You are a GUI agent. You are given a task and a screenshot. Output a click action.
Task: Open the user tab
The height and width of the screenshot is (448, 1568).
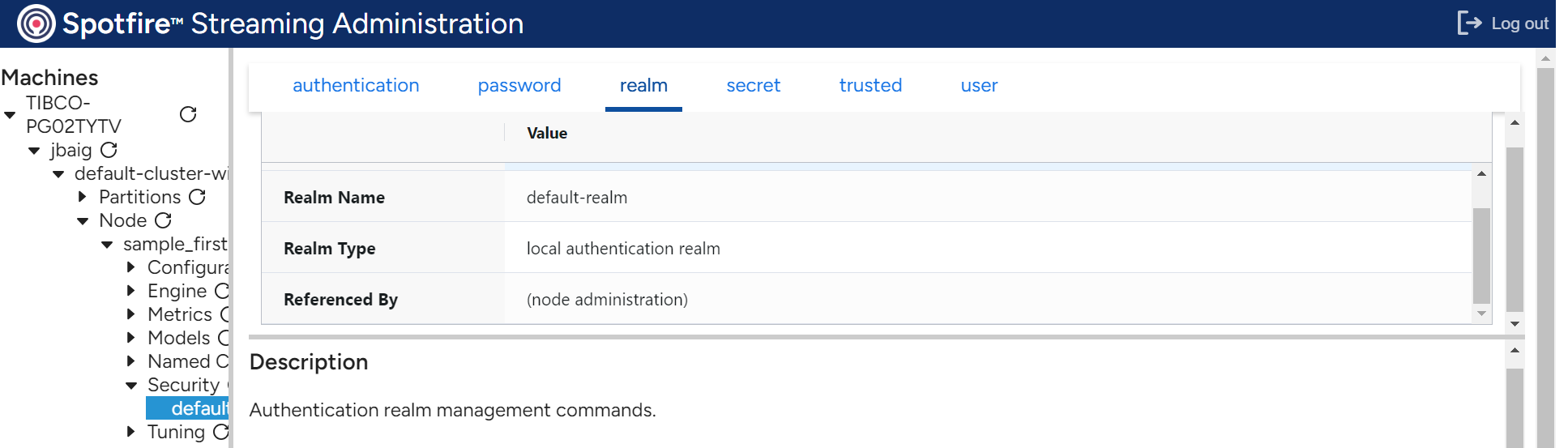coord(979,85)
